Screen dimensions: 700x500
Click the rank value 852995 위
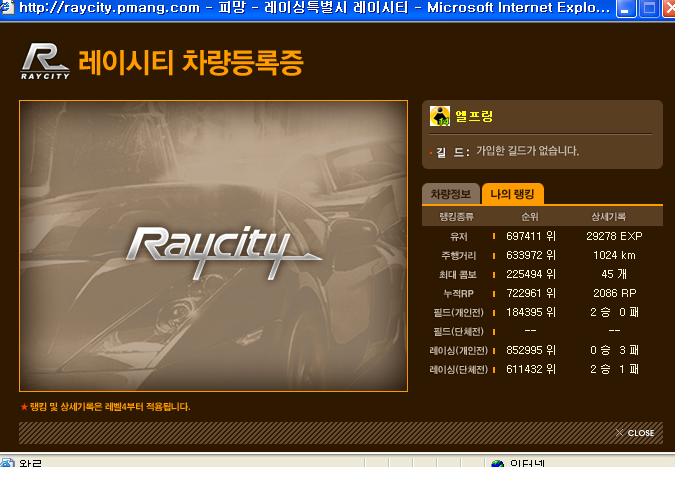click(531, 350)
